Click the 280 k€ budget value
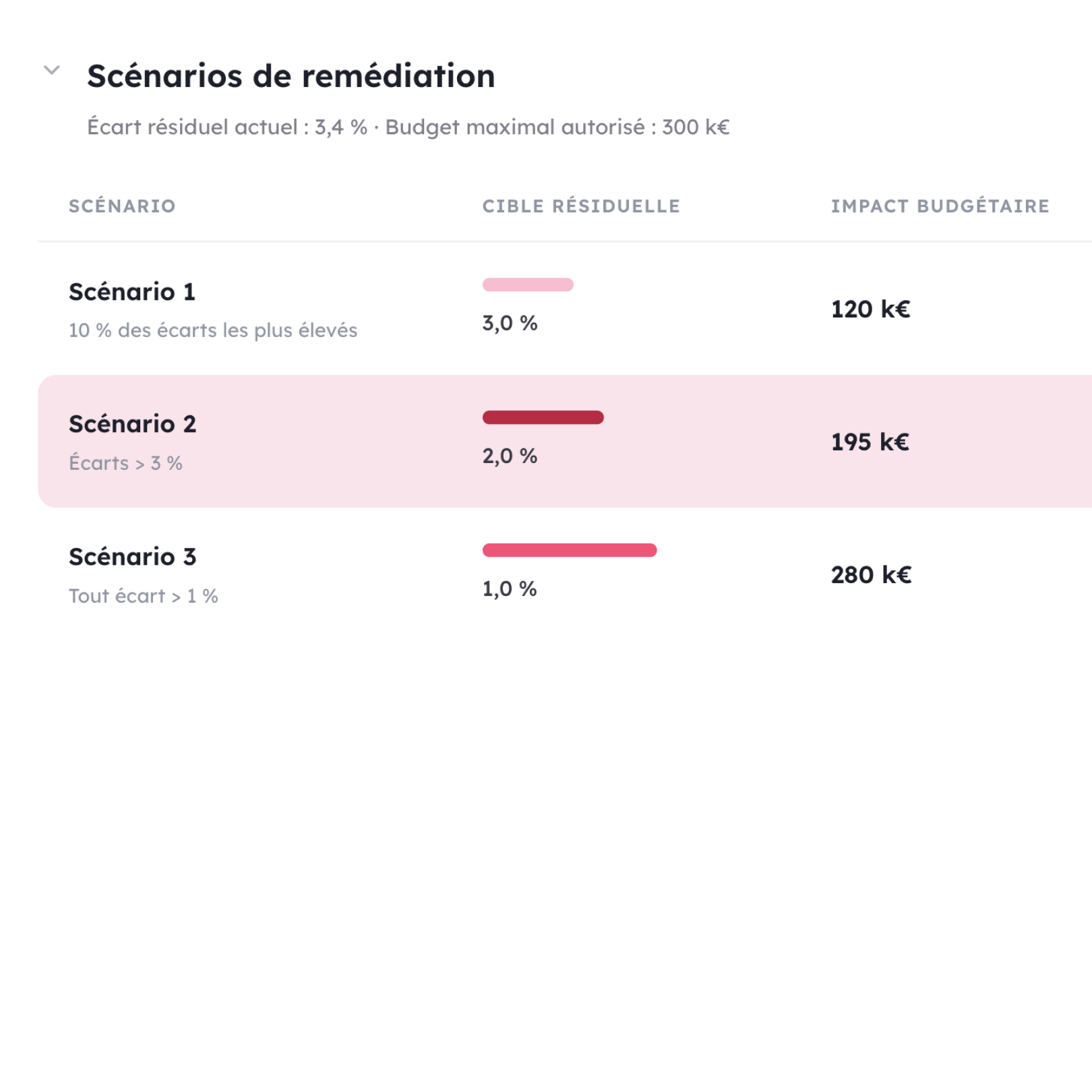1092x1092 pixels. tap(872, 575)
